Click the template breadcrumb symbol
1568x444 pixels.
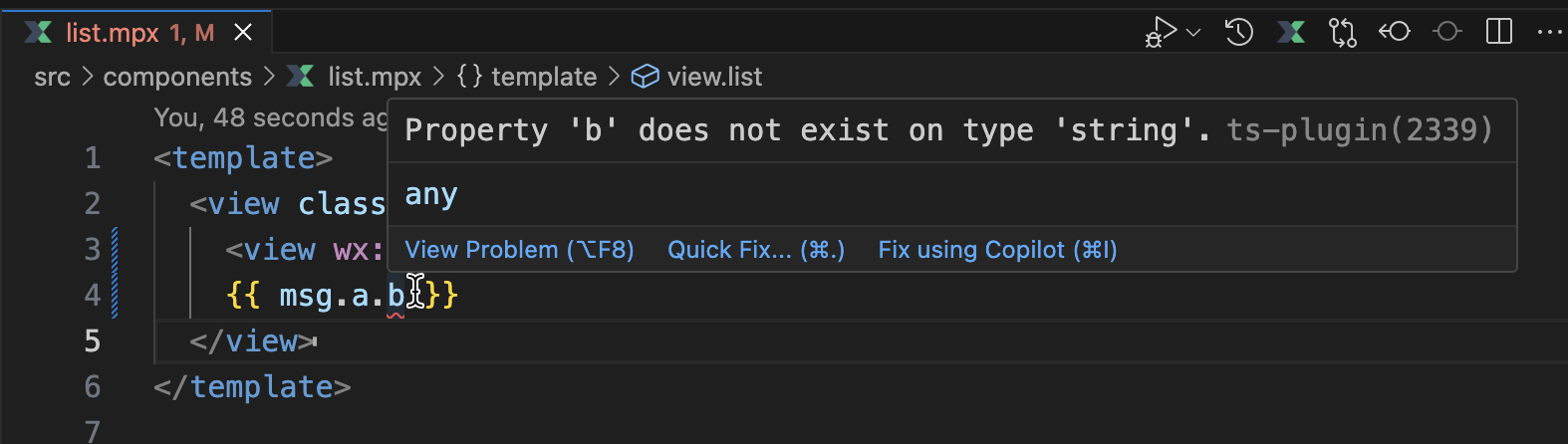tap(527, 77)
